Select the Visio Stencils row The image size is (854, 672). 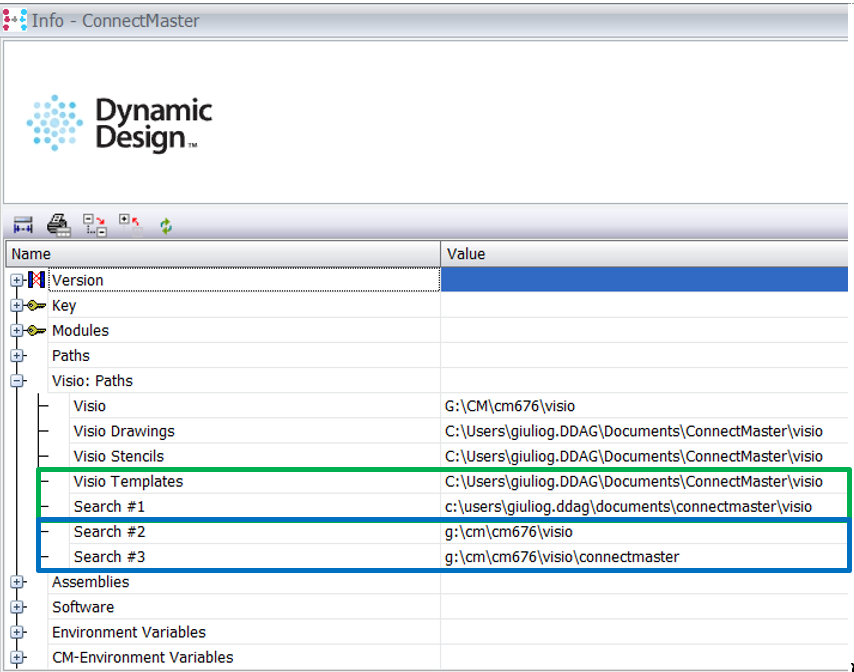coord(119,456)
